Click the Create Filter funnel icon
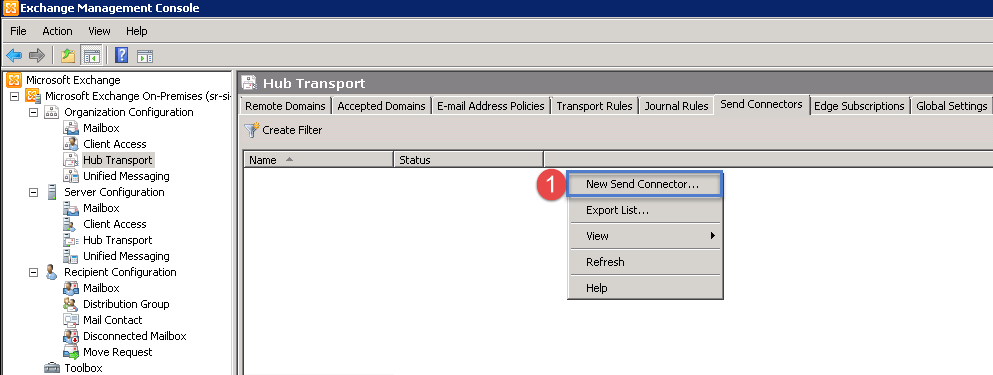This screenshot has width=993, height=375. click(x=251, y=130)
